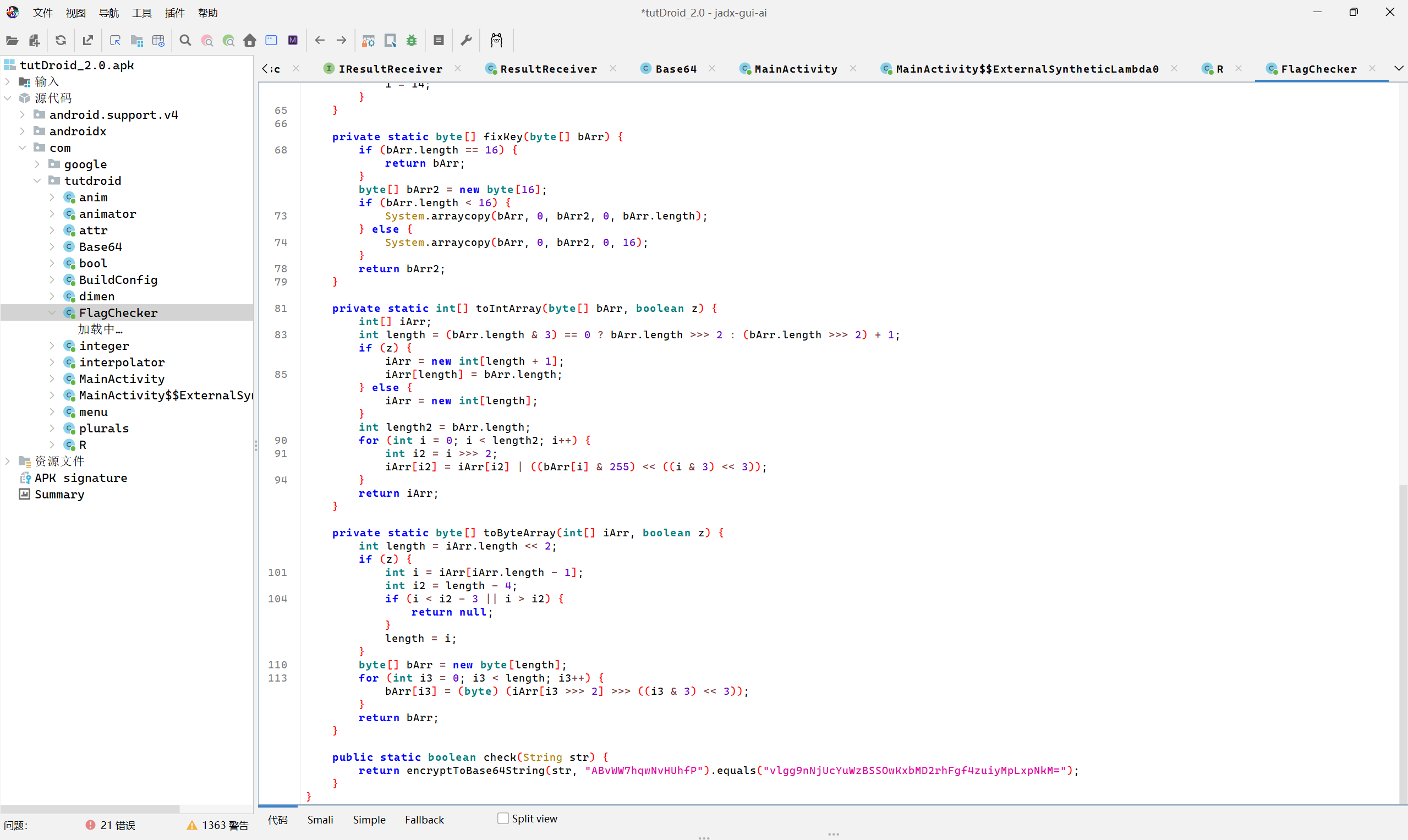Navigate forward with right arrow
The width and height of the screenshot is (1408, 840).
(x=341, y=40)
